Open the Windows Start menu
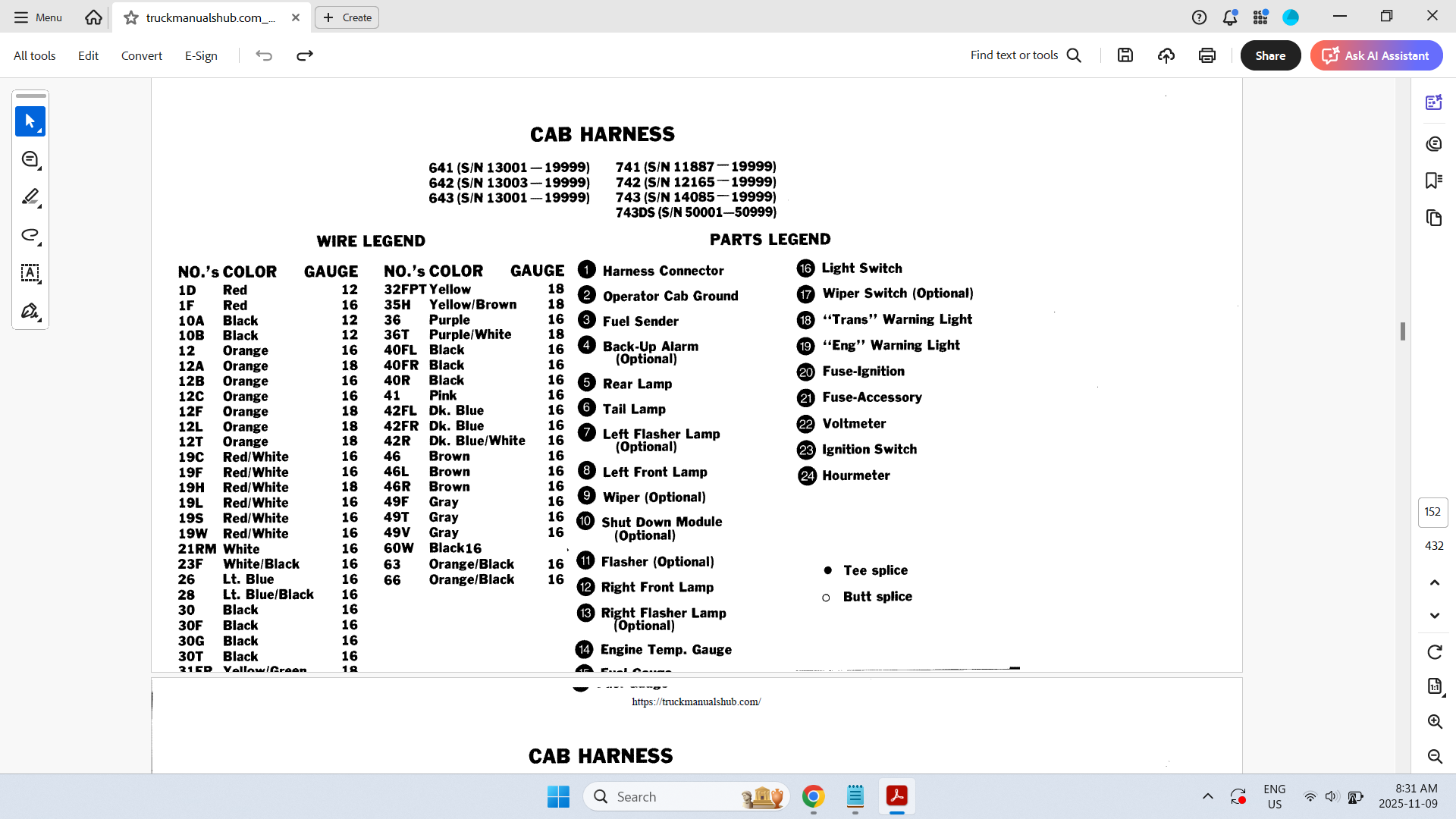 tap(558, 796)
